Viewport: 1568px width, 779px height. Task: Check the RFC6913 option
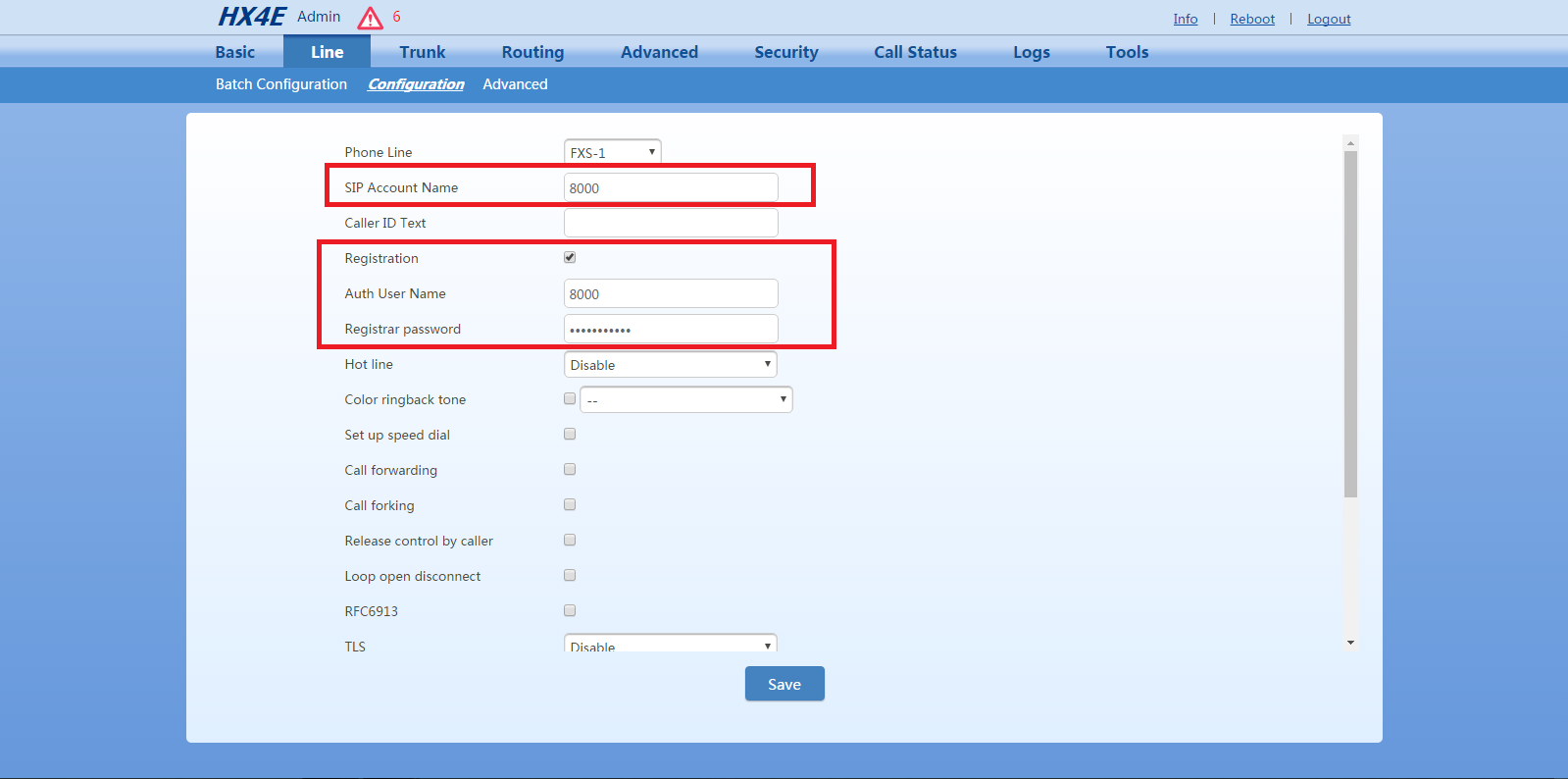pyautogui.click(x=570, y=610)
